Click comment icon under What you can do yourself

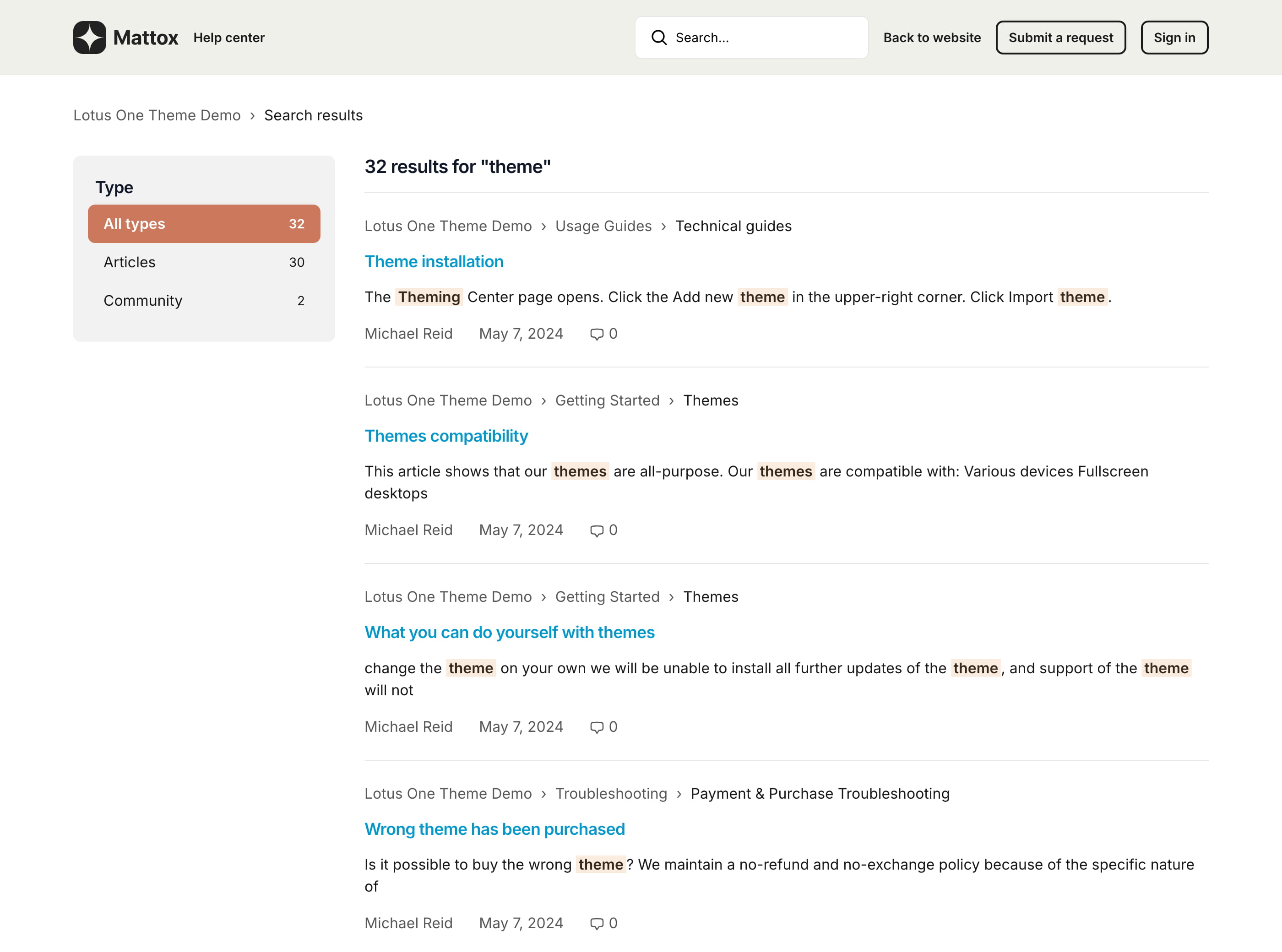pos(597,727)
